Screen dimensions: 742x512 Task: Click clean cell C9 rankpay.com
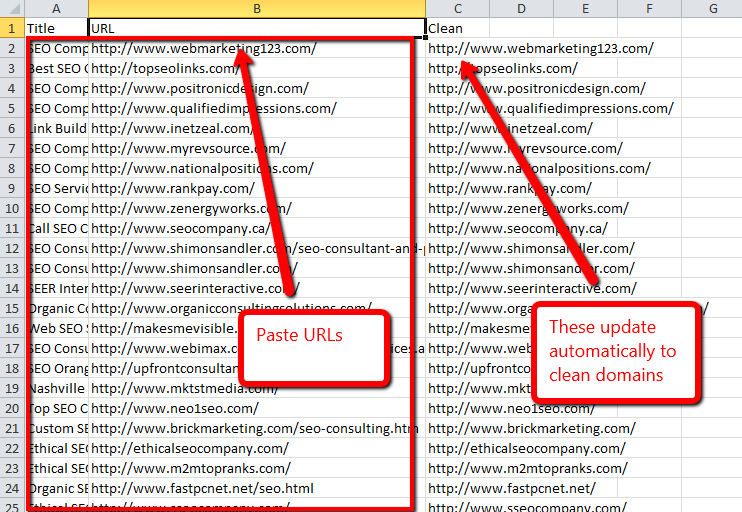458,188
